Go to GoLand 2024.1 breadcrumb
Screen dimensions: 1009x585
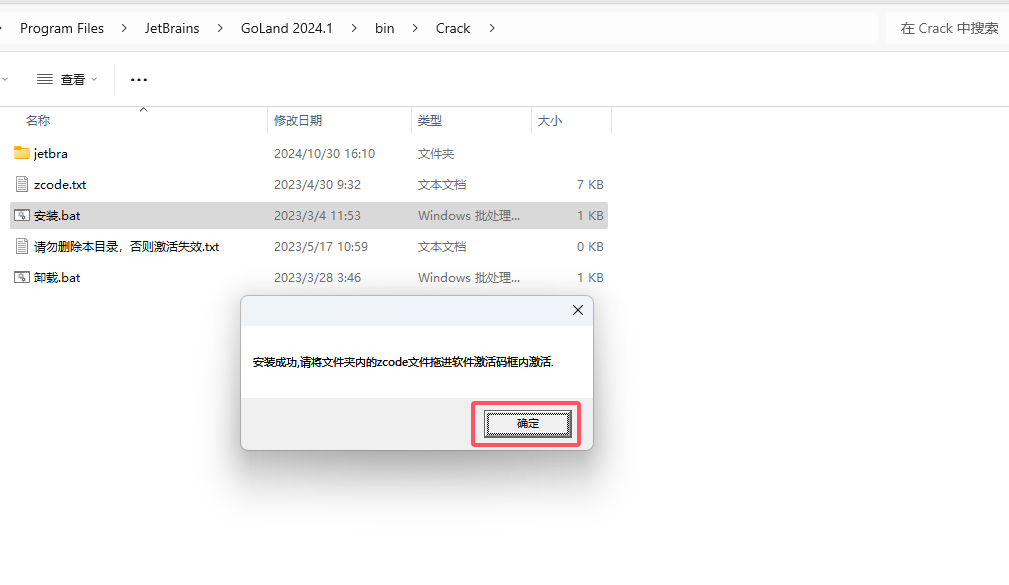pyautogui.click(x=287, y=28)
